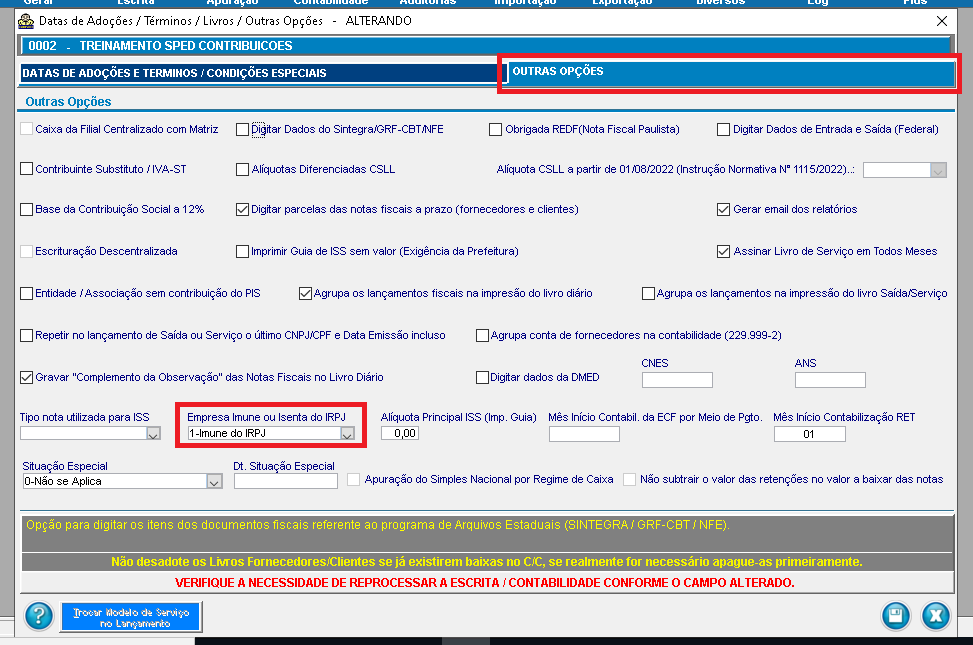Screen dimensions: 973x645
Task: Close the dialog window with X
Action: 941,21
